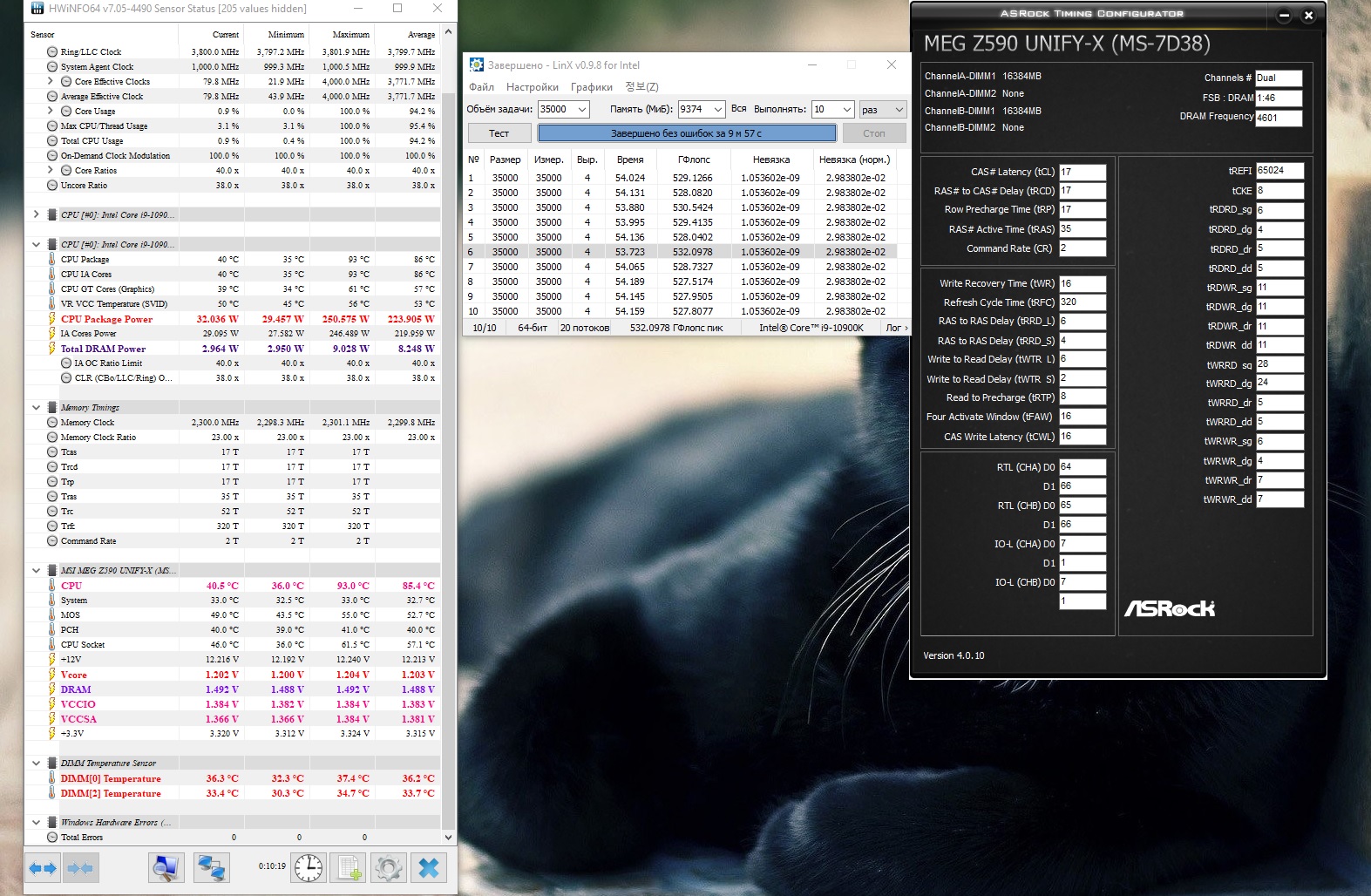This screenshot has height=896, width=1371.
Task: Click lightning icon beside Vcore
Action: coord(53,675)
